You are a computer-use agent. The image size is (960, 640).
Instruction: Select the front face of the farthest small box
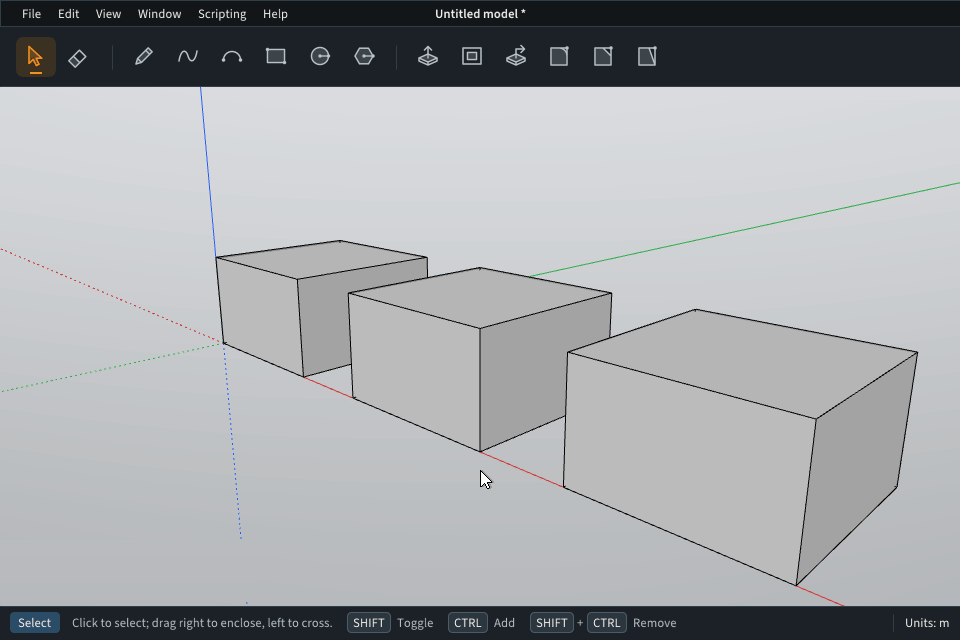[260, 315]
